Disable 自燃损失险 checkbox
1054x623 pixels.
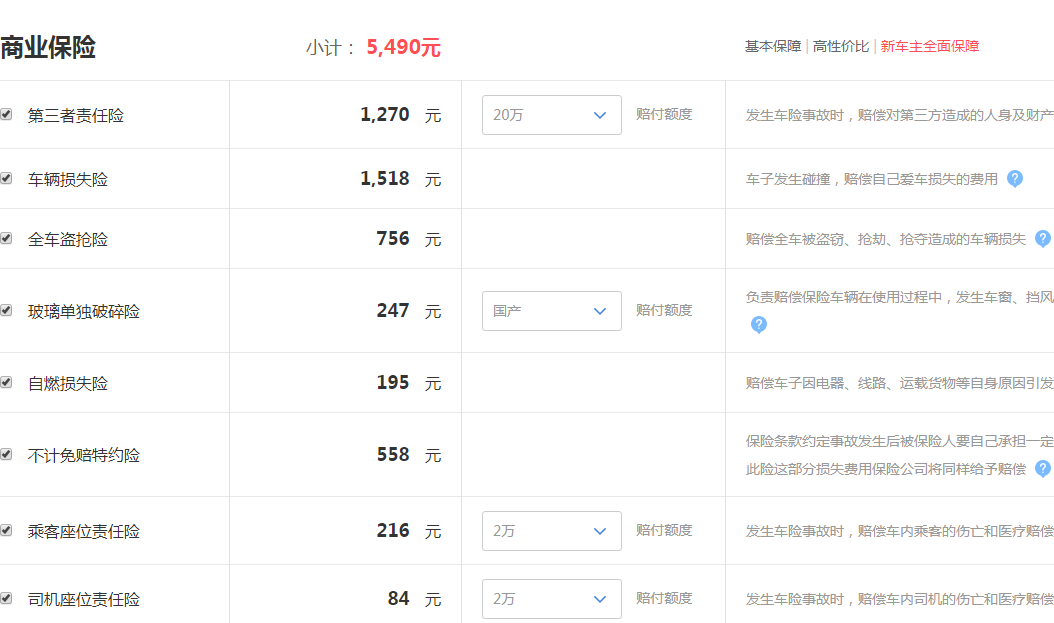coord(6,382)
